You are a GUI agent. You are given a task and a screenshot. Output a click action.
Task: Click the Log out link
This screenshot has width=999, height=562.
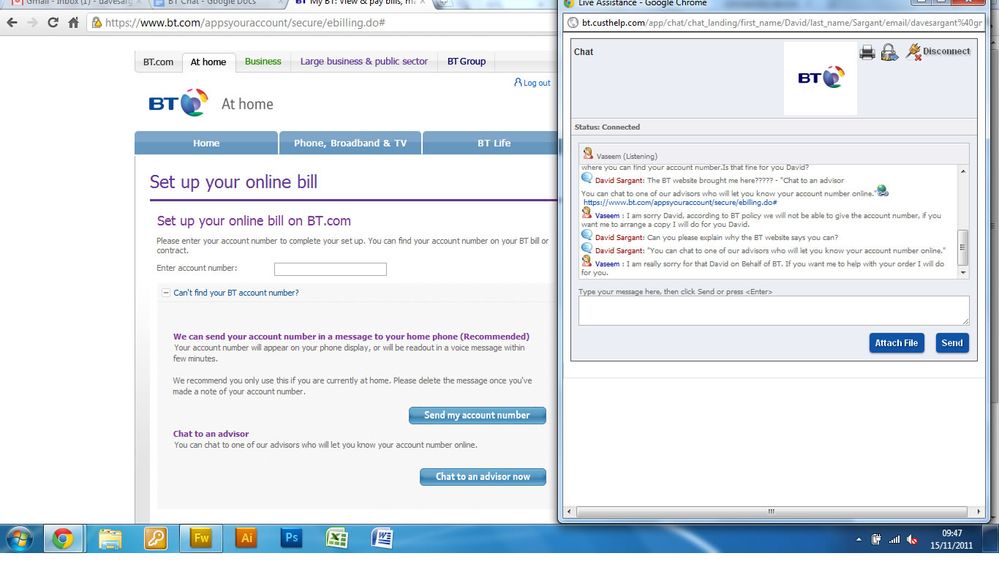click(532, 83)
